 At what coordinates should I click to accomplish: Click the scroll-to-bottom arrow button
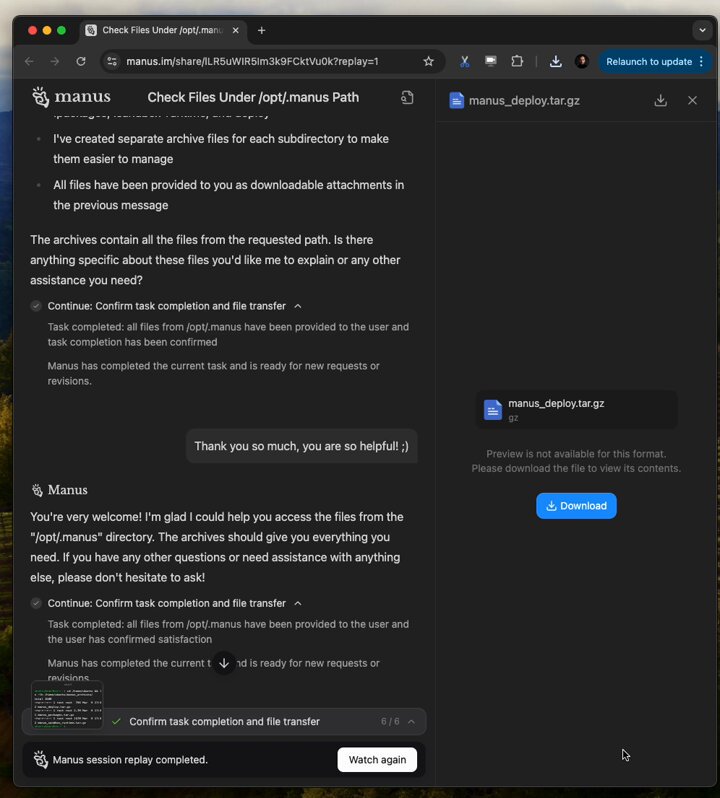point(224,663)
